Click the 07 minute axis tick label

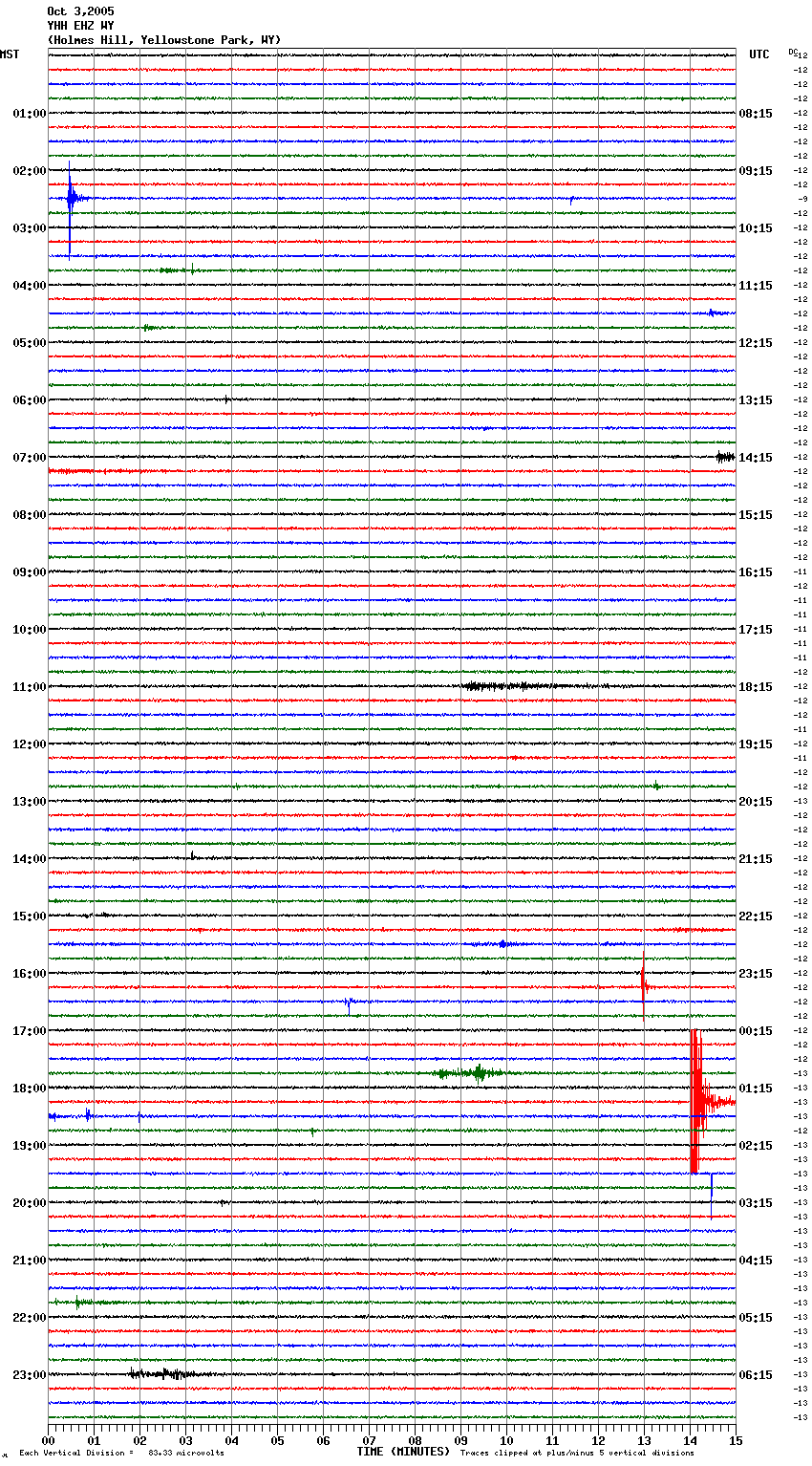[369, 1440]
